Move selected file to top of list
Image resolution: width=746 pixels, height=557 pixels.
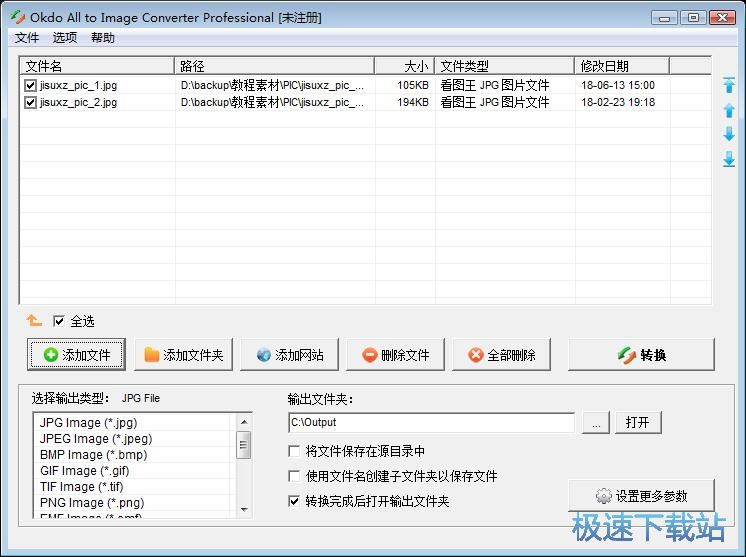coord(728,85)
